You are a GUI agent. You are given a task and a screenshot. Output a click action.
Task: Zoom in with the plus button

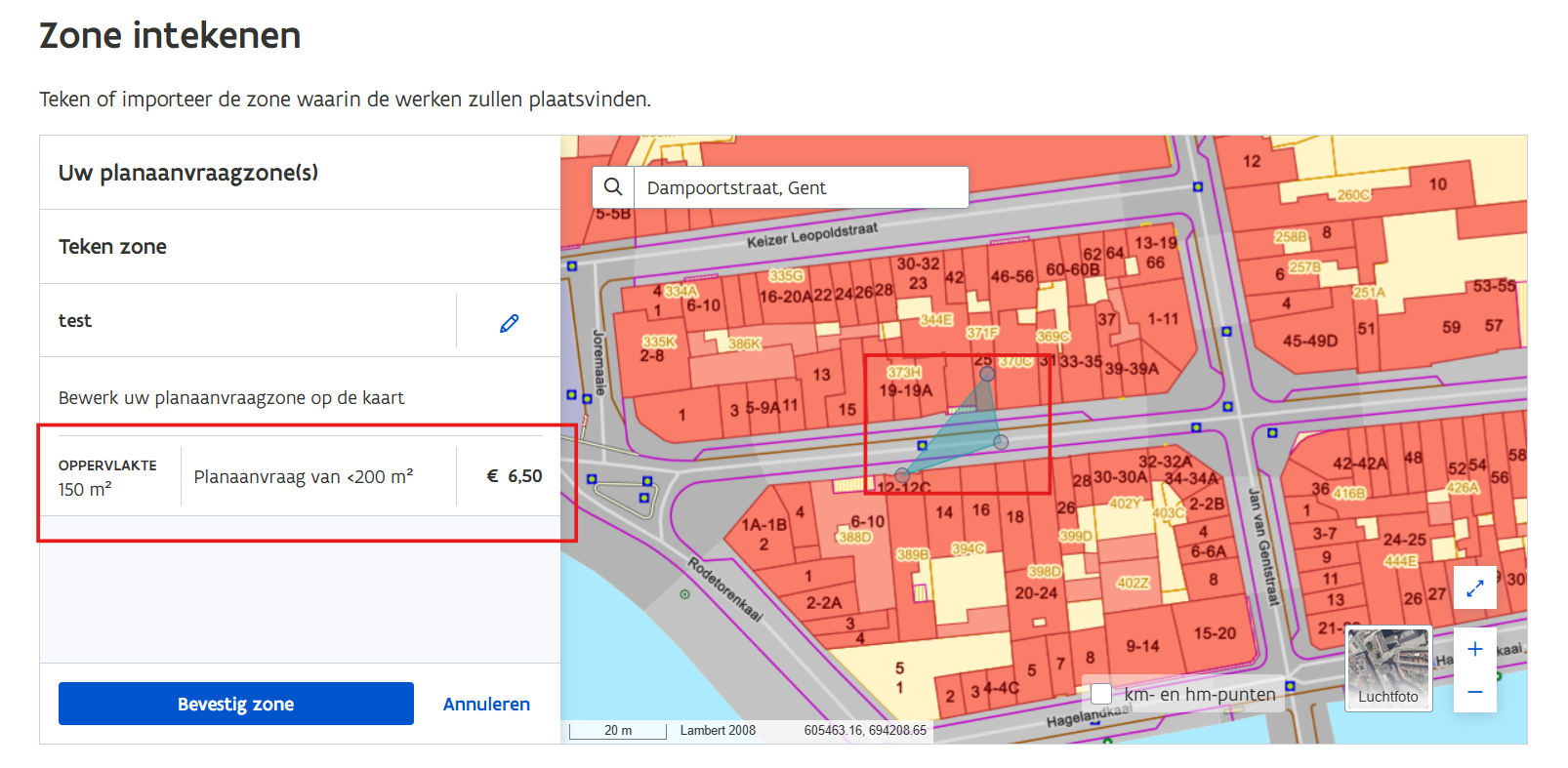pyautogui.click(x=1474, y=649)
